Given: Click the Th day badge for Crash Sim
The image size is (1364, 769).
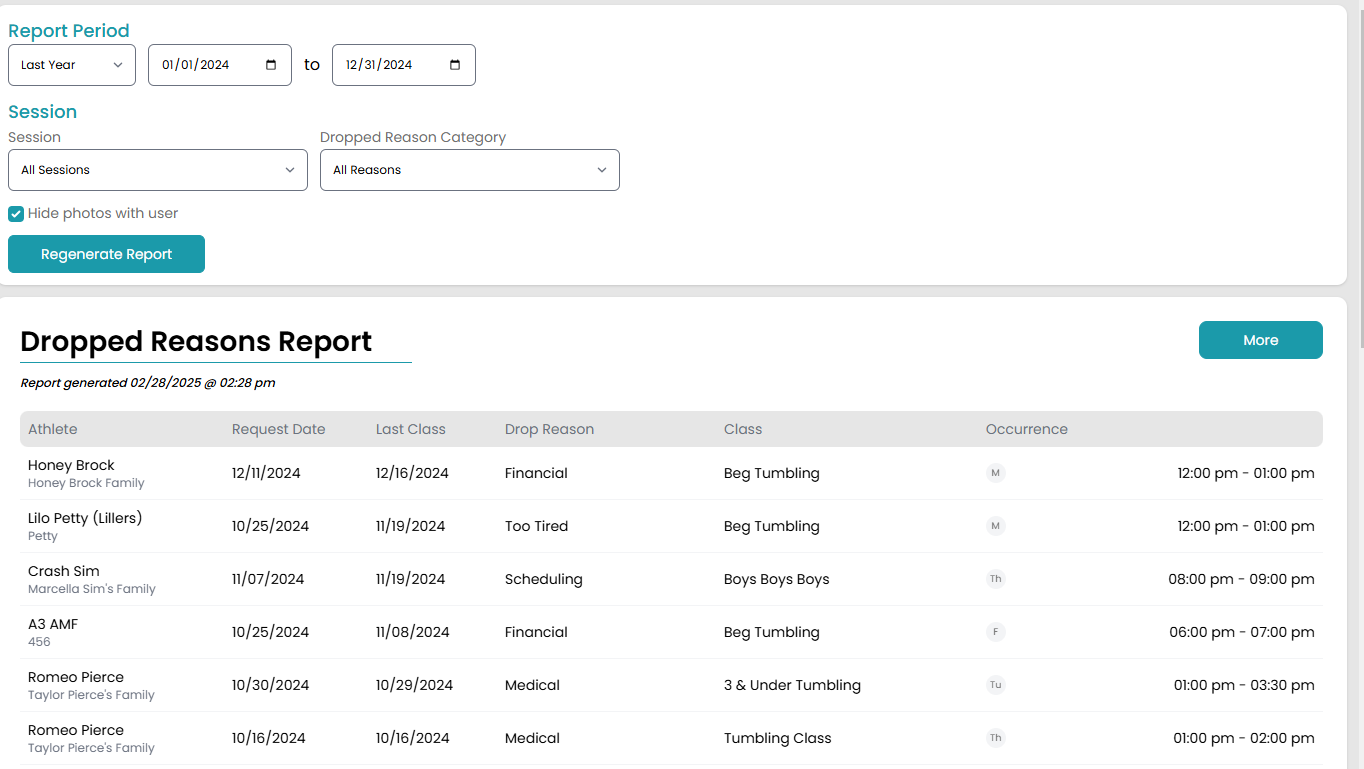Looking at the screenshot, I should click(x=995, y=579).
